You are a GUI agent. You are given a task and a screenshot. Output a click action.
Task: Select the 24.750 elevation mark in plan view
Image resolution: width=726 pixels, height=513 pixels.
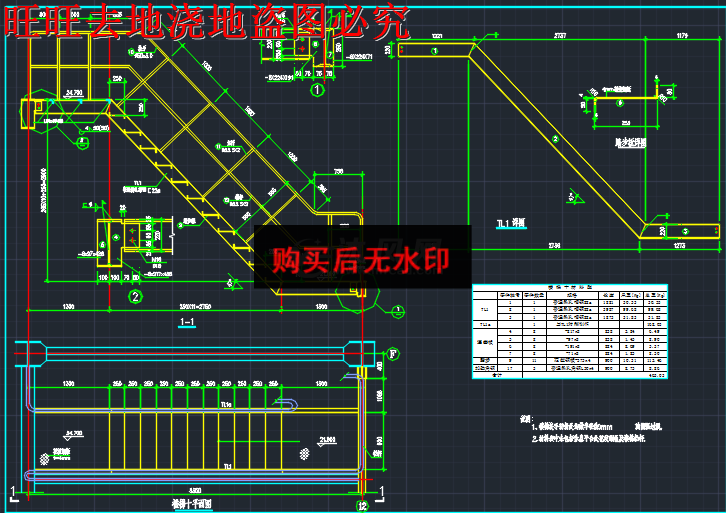pyautogui.click(x=74, y=433)
